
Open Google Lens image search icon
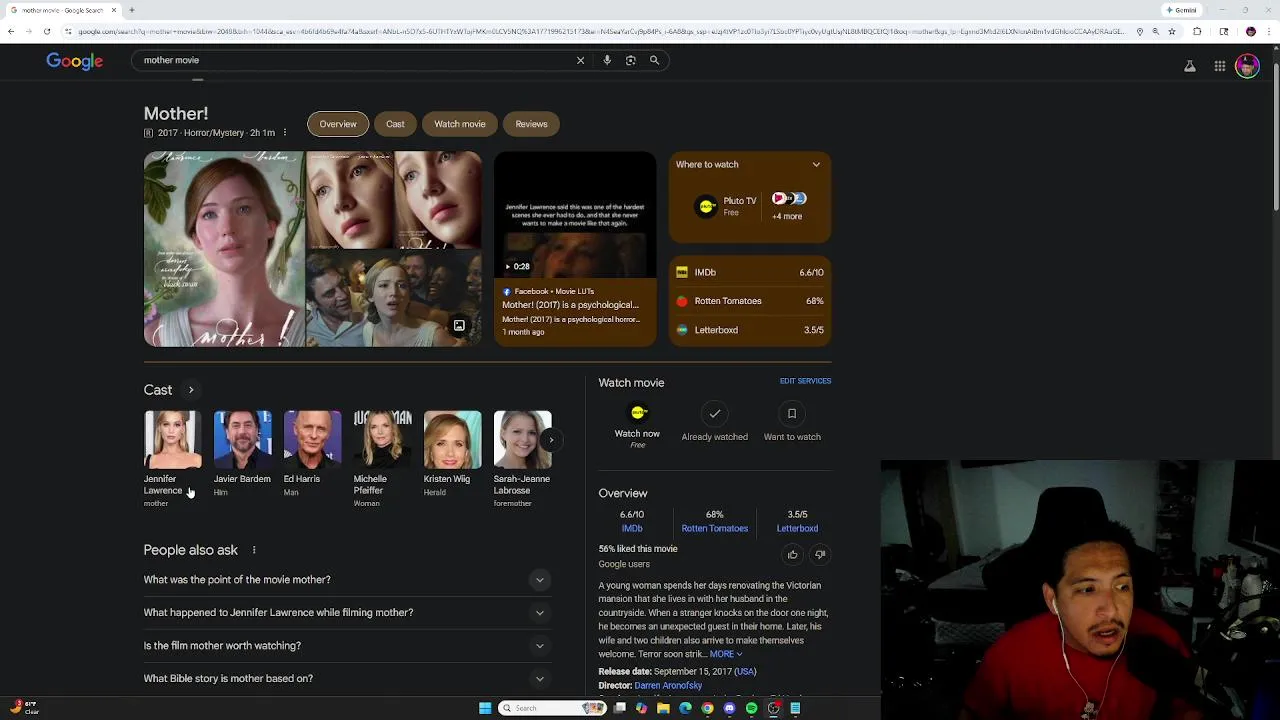[x=631, y=60]
